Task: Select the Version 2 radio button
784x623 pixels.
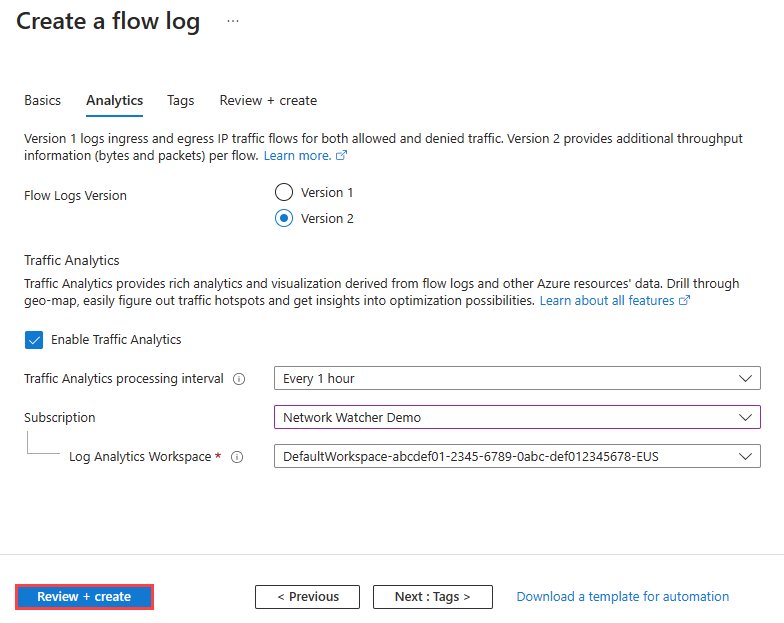Action: pos(284,218)
